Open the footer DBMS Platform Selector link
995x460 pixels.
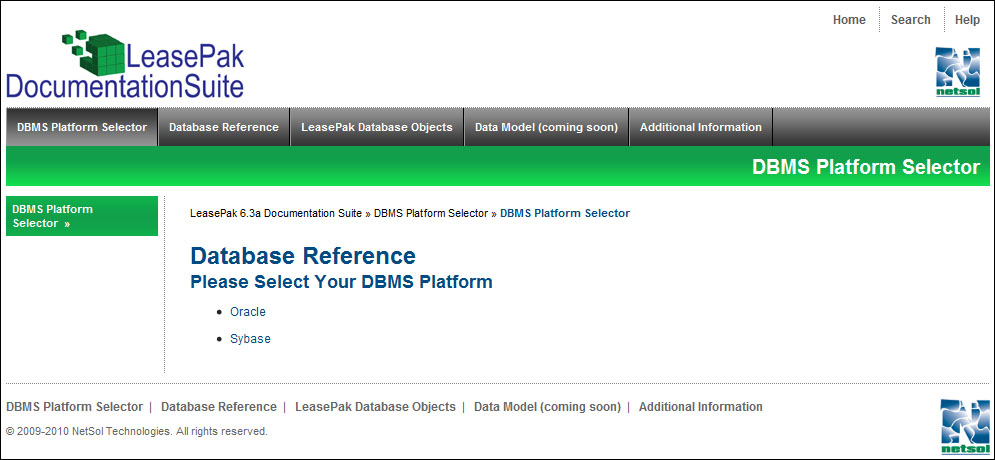pyautogui.click(x=74, y=407)
